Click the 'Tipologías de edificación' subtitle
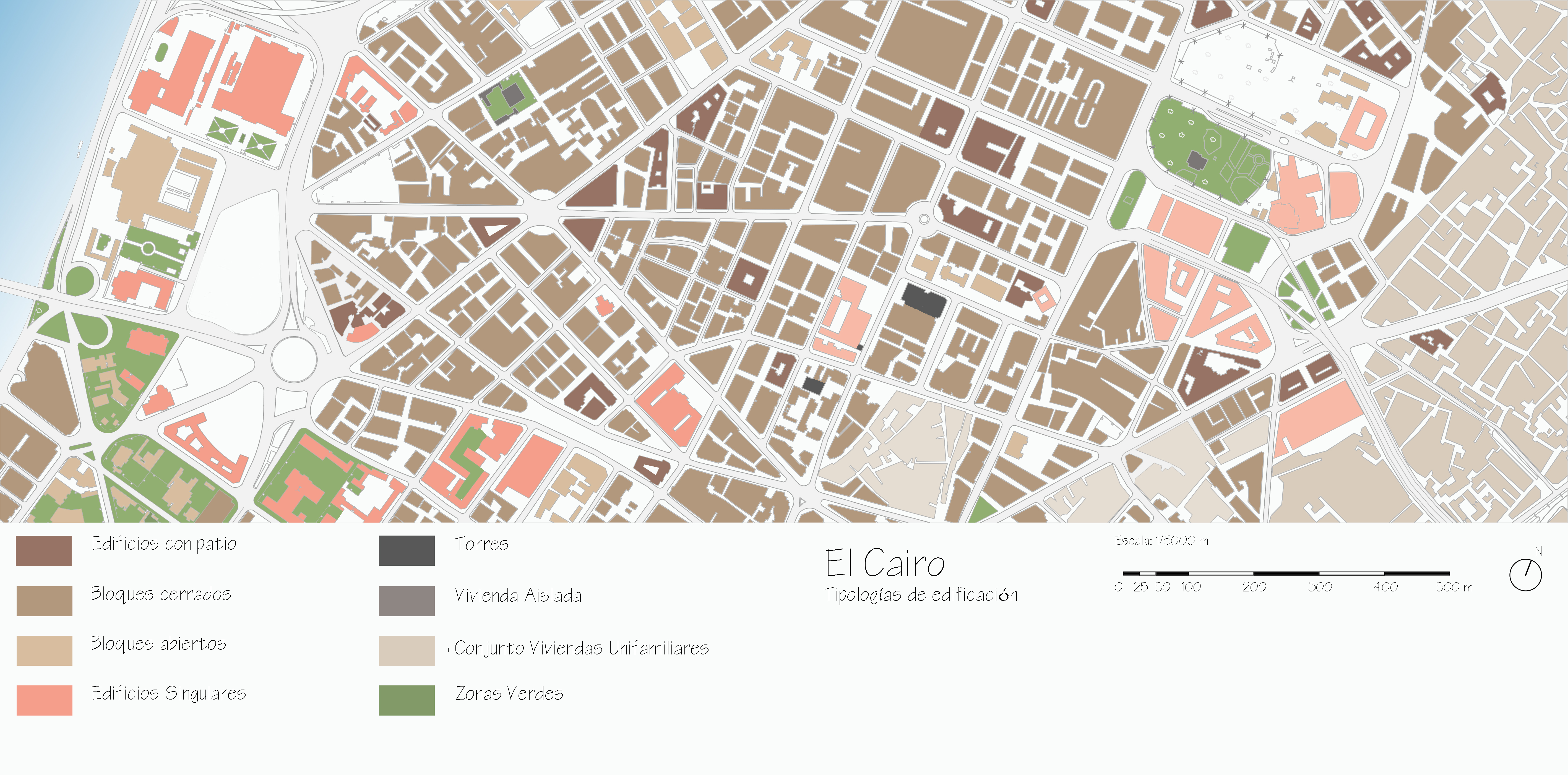Viewport: 1568px width, 775px height. [x=921, y=595]
